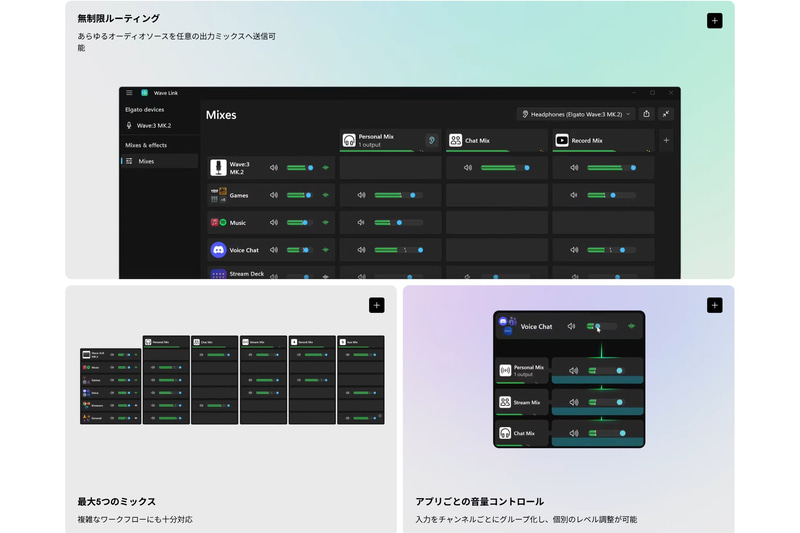This screenshot has height=533, width=800.
Task: Click the Personal Mix icon in volume card
Action: pyautogui.click(x=505, y=370)
